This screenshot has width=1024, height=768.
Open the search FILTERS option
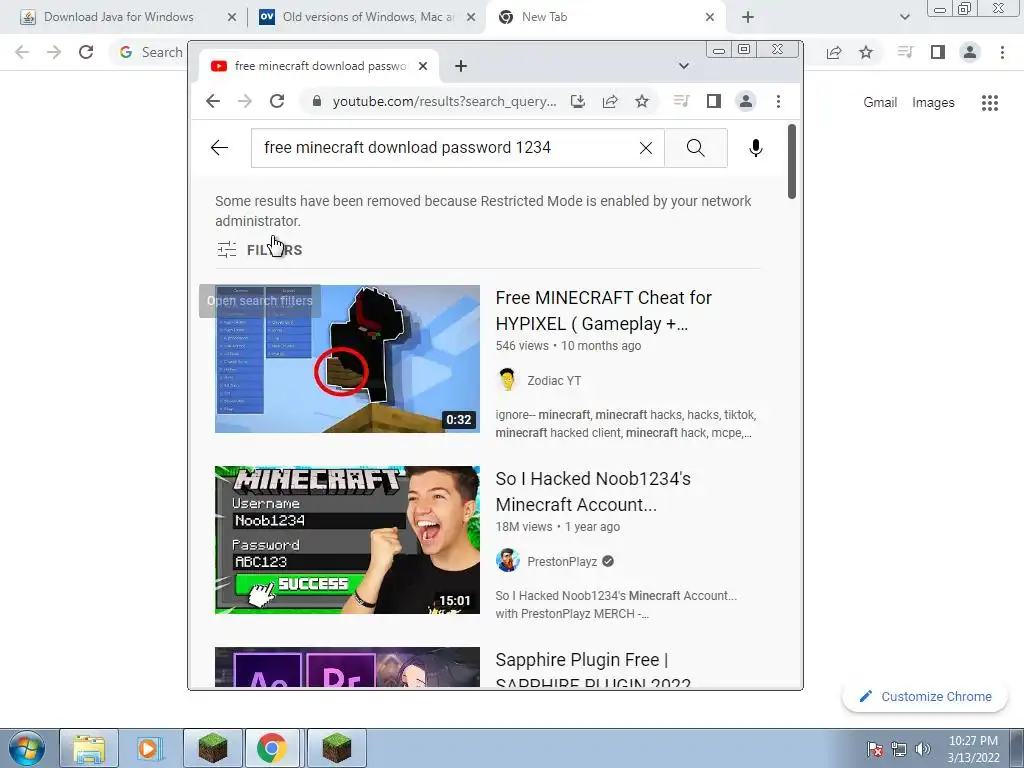coord(260,249)
